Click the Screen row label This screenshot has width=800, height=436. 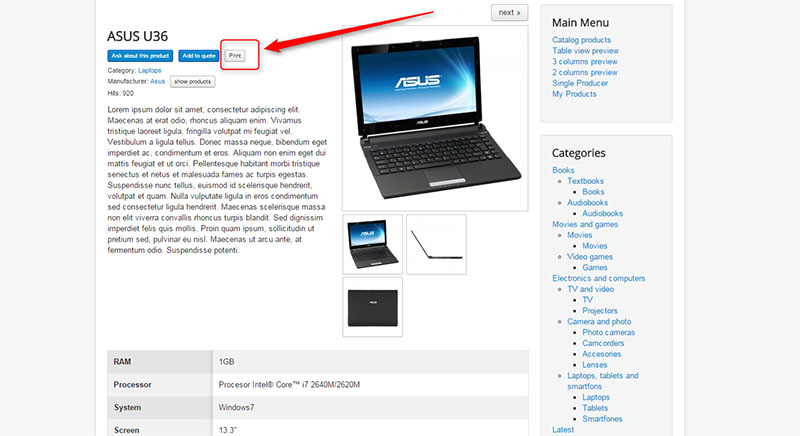(x=126, y=430)
